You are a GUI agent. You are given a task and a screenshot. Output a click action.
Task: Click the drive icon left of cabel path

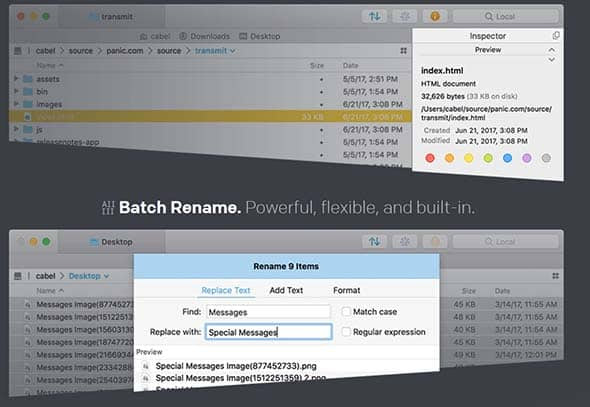pyautogui.click(x=18, y=51)
